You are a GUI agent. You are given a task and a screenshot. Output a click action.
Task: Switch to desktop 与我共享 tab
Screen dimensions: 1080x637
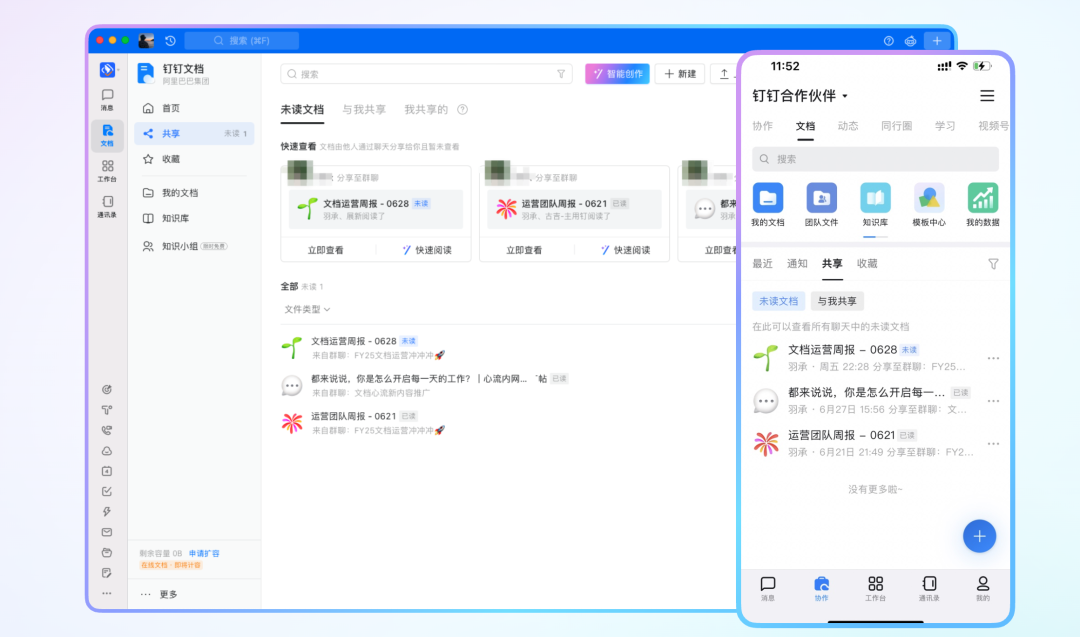click(x=364, y=109)
